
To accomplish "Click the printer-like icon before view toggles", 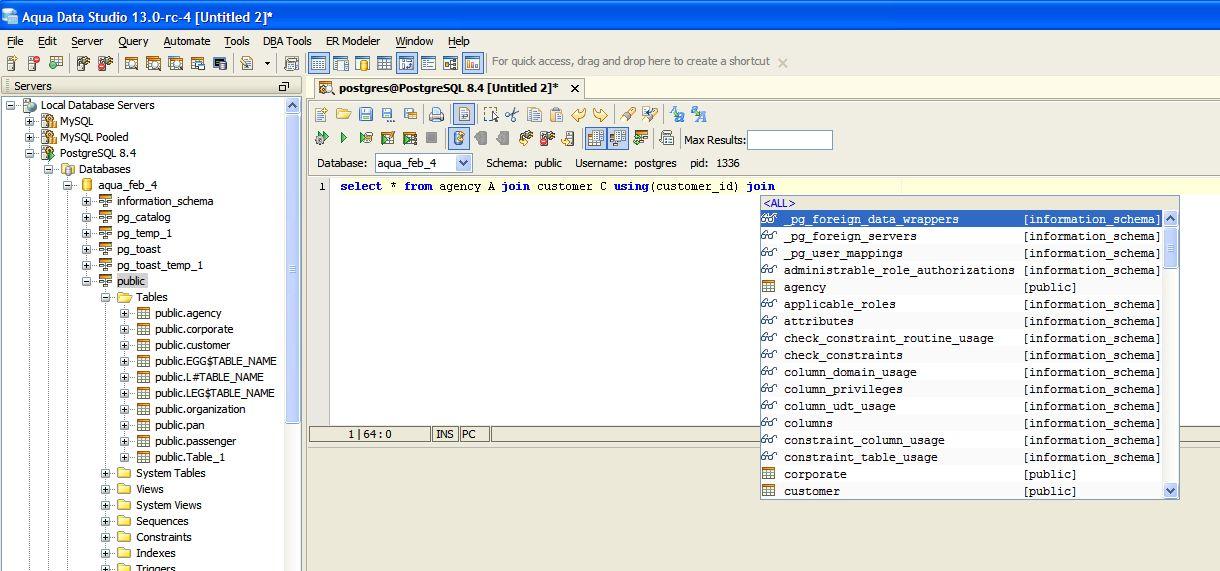I will pos(292,63).
